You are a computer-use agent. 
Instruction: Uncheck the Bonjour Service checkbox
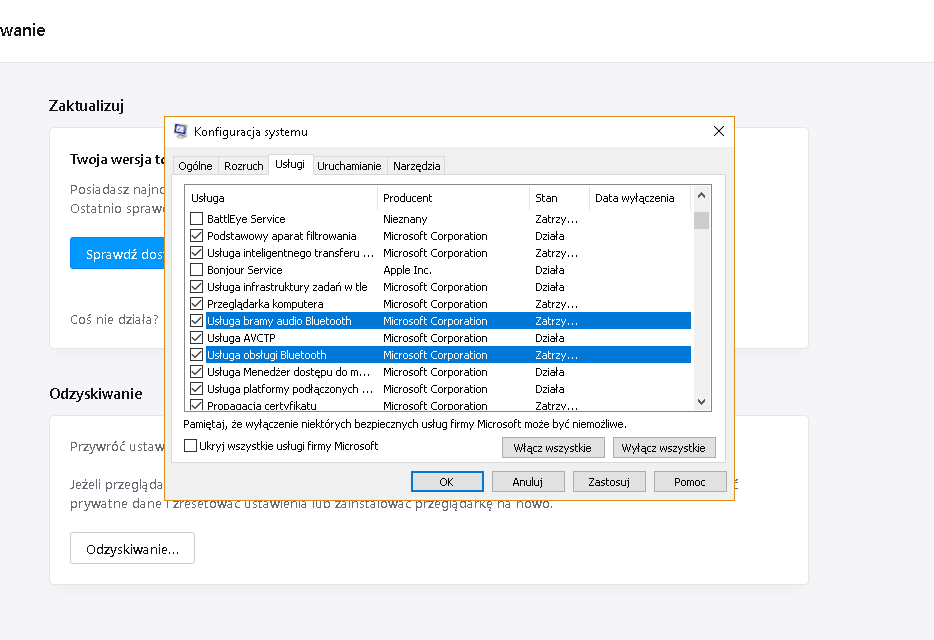tap(197, 270)
